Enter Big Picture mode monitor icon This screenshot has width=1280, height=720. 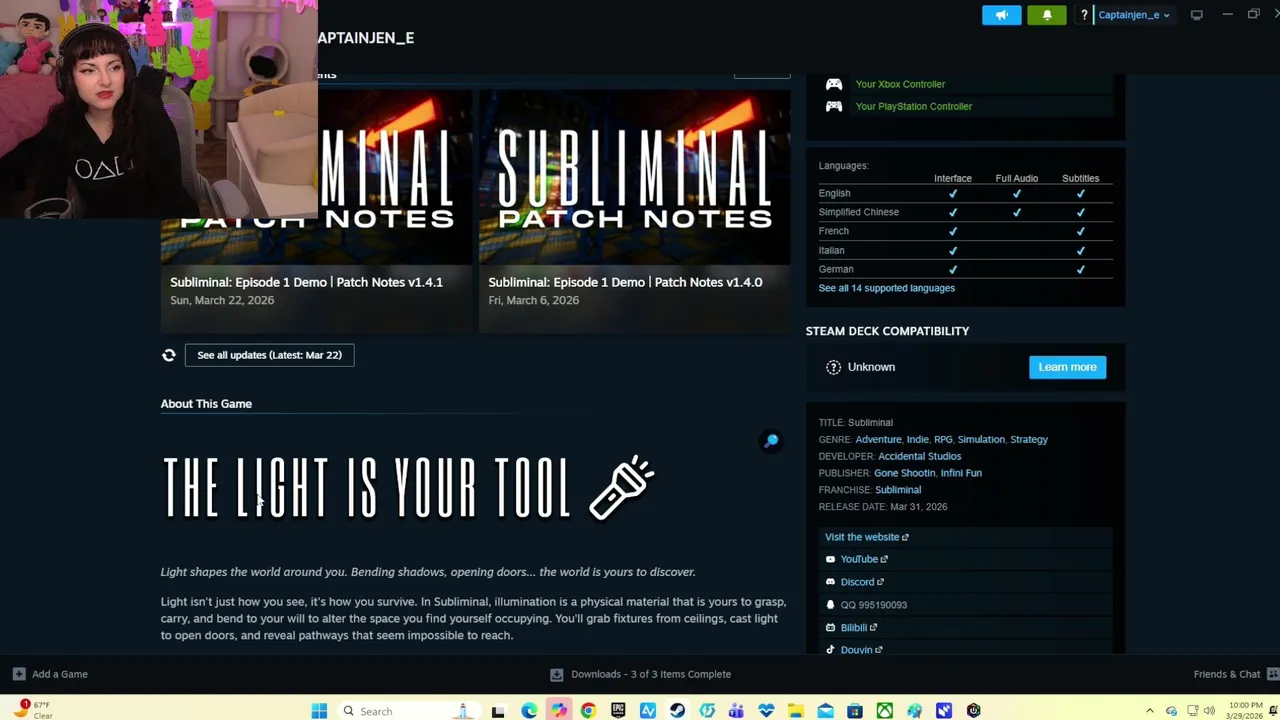pos(1196,15)
